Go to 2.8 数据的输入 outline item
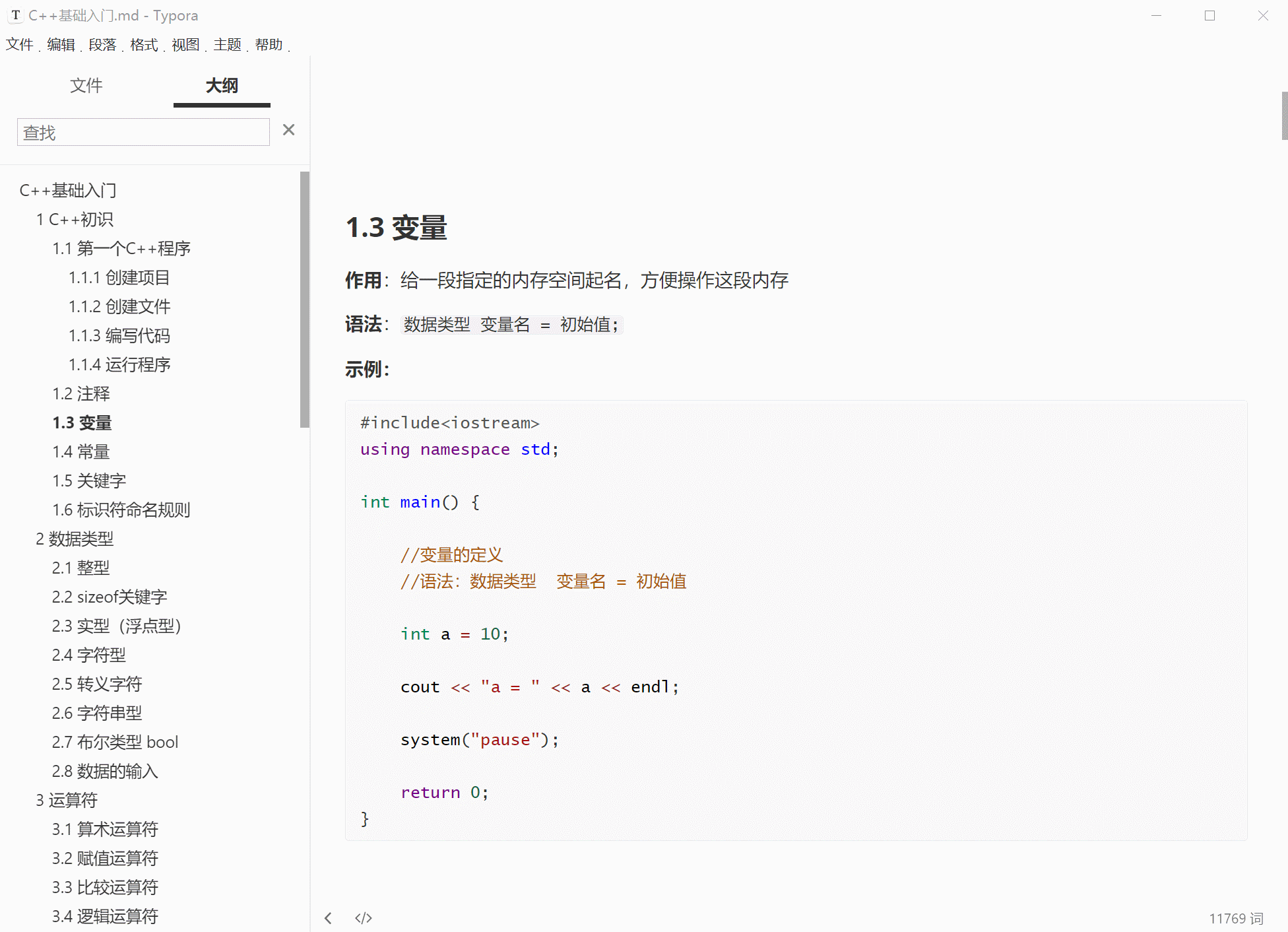The width and height of the screenshot is (1288, 932). pos(105,771)
